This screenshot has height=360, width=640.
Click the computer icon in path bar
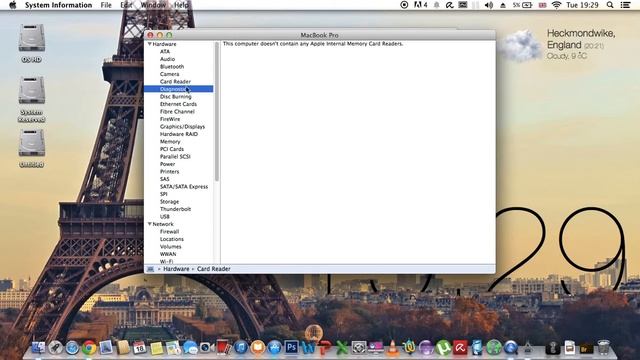pyautogui.click(x=150, y=269)
